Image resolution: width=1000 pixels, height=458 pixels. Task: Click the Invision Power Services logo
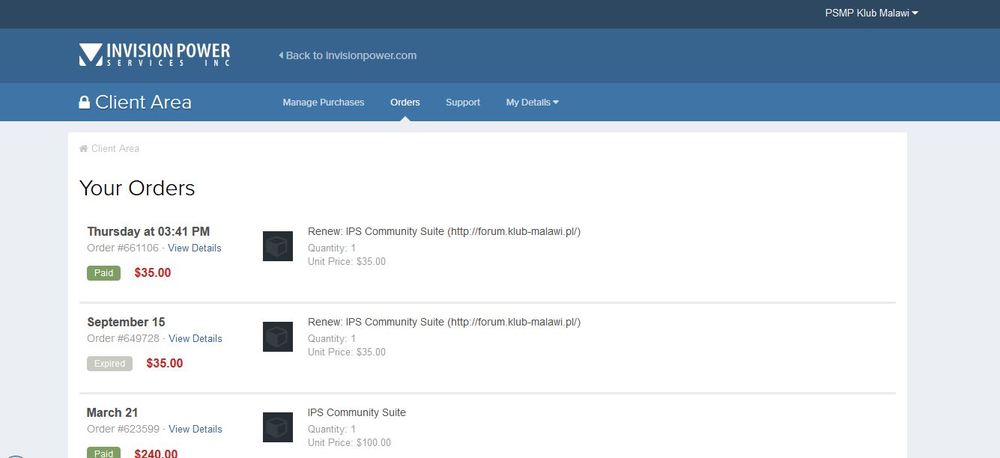(x=154, y=55)
